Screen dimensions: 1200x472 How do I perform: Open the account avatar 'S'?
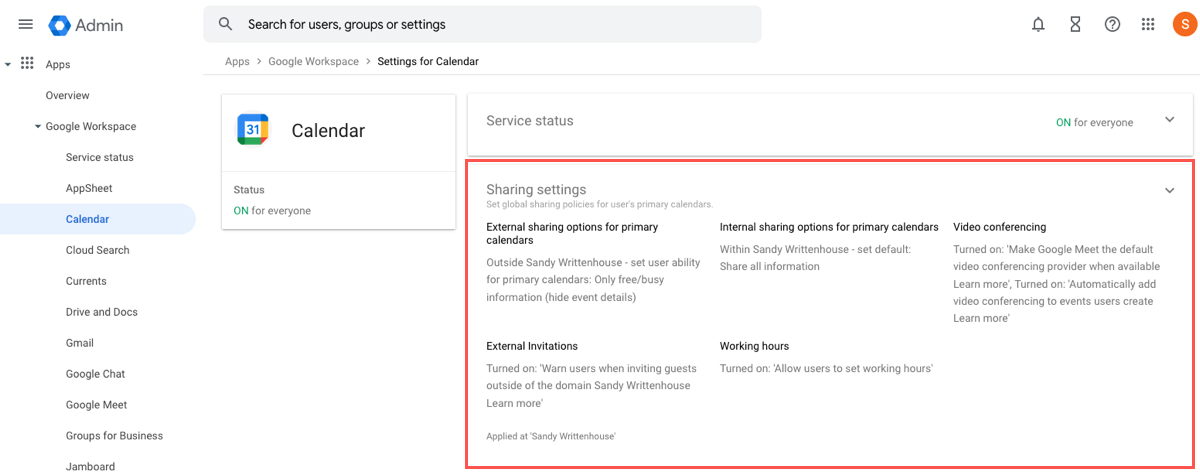pos(1184,24)
